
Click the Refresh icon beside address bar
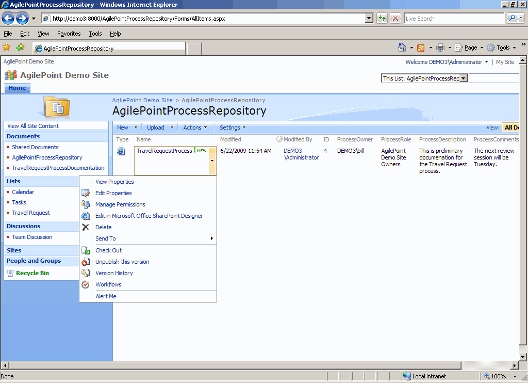(382, 18)
